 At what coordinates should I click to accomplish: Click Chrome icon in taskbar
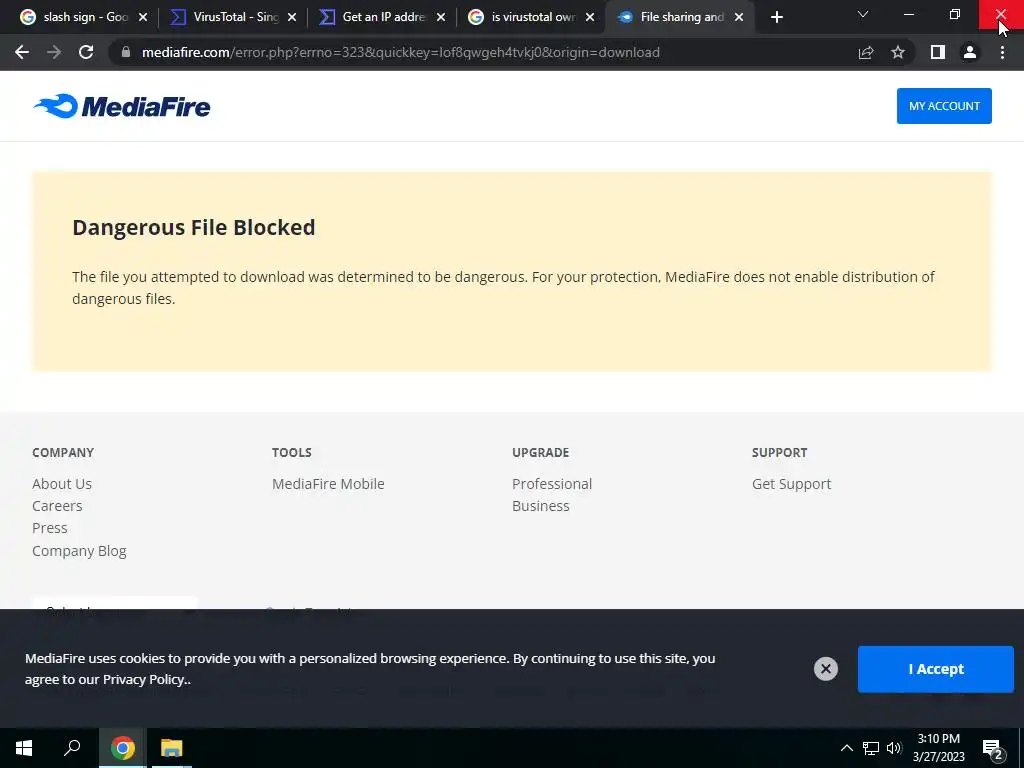coord(122,748)
